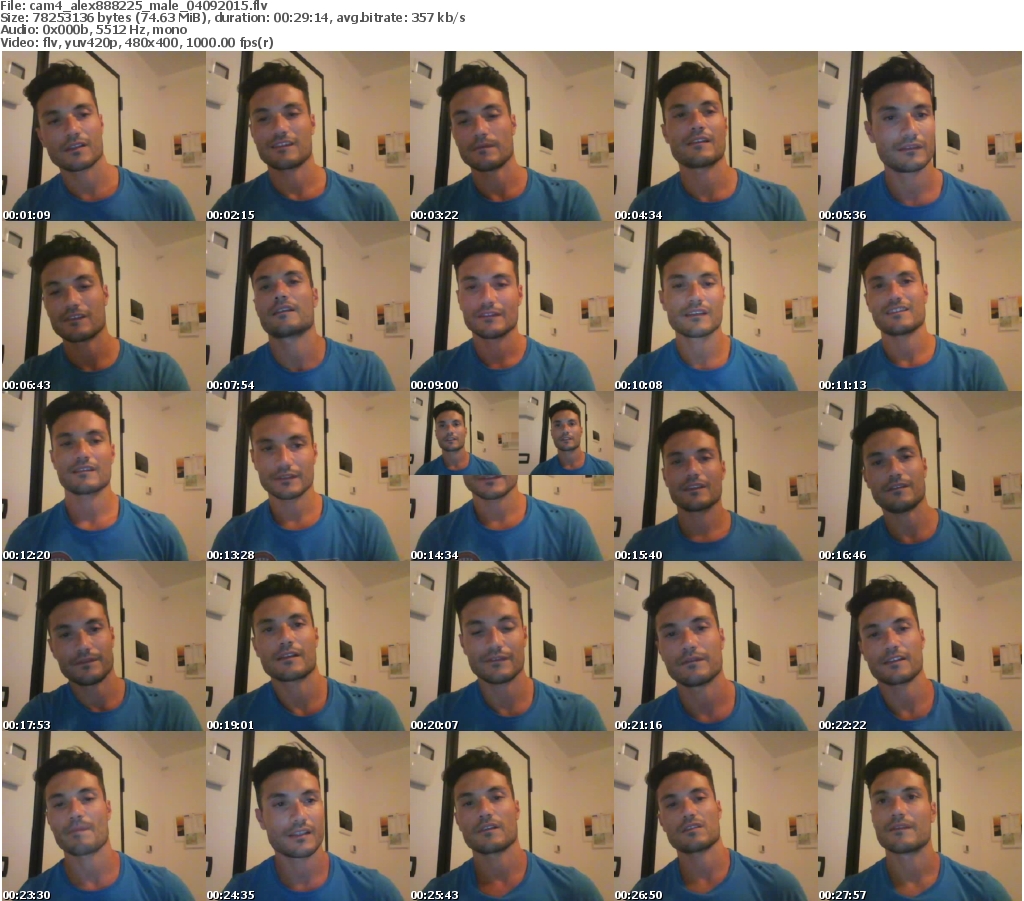Choose the thumbnail frame stamped 00:21:16
Screen dimensions: 1024x901
[715, 646]
